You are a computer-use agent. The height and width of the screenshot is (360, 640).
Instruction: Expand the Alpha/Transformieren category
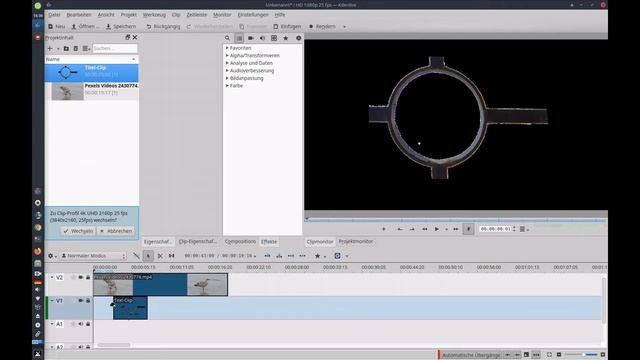(x=227, y=56)
